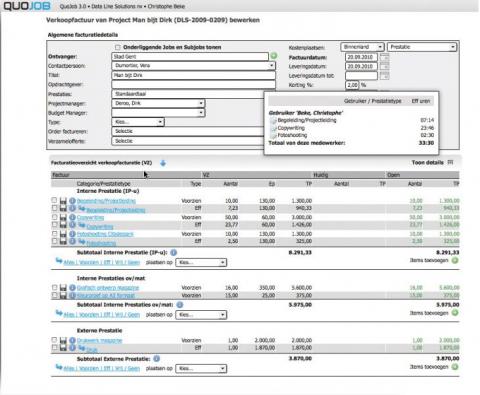Open calendar icon beside Factuurdatum
The width and height of the screenshot is (480, 395).
[x=384, y=57]
